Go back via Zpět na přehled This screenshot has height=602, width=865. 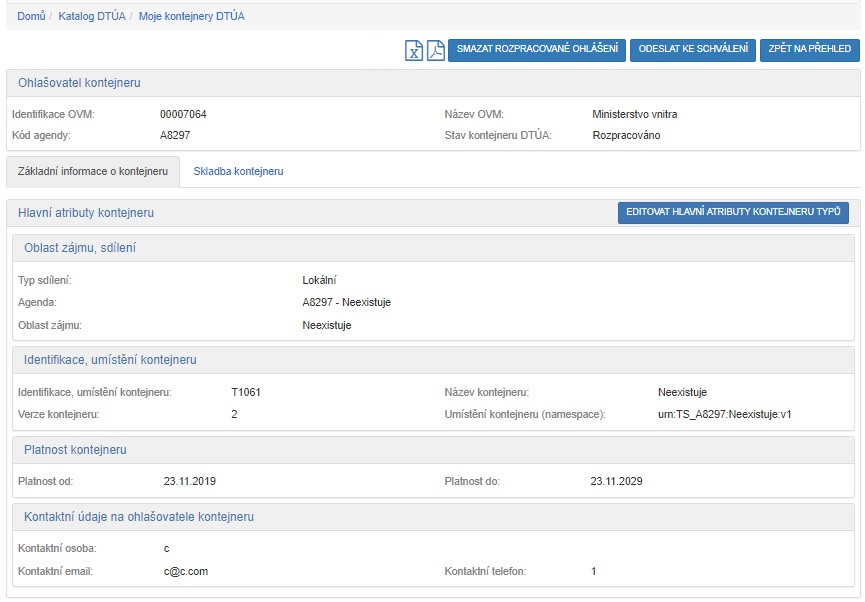pos(809,50)
